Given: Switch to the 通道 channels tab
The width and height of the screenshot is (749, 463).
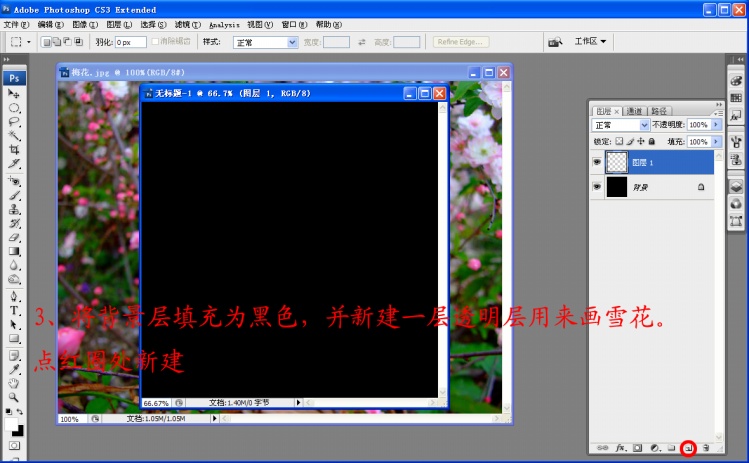Looking at the screenshot, I should point(635,110).
